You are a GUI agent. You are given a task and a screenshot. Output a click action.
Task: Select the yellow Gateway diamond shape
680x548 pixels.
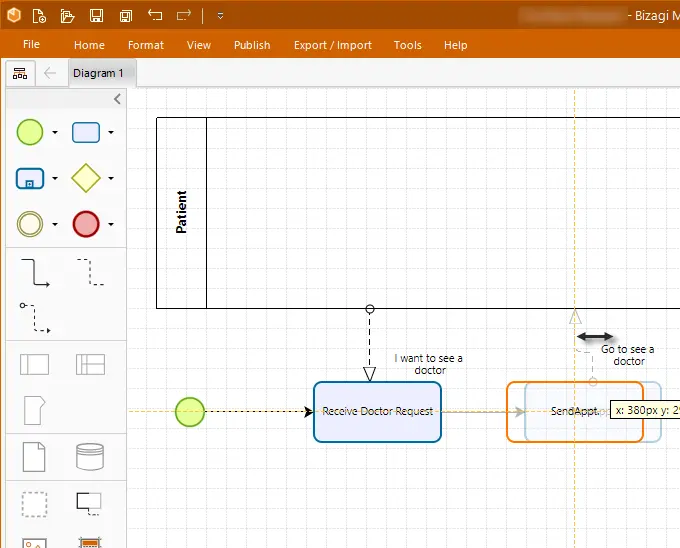86,178
